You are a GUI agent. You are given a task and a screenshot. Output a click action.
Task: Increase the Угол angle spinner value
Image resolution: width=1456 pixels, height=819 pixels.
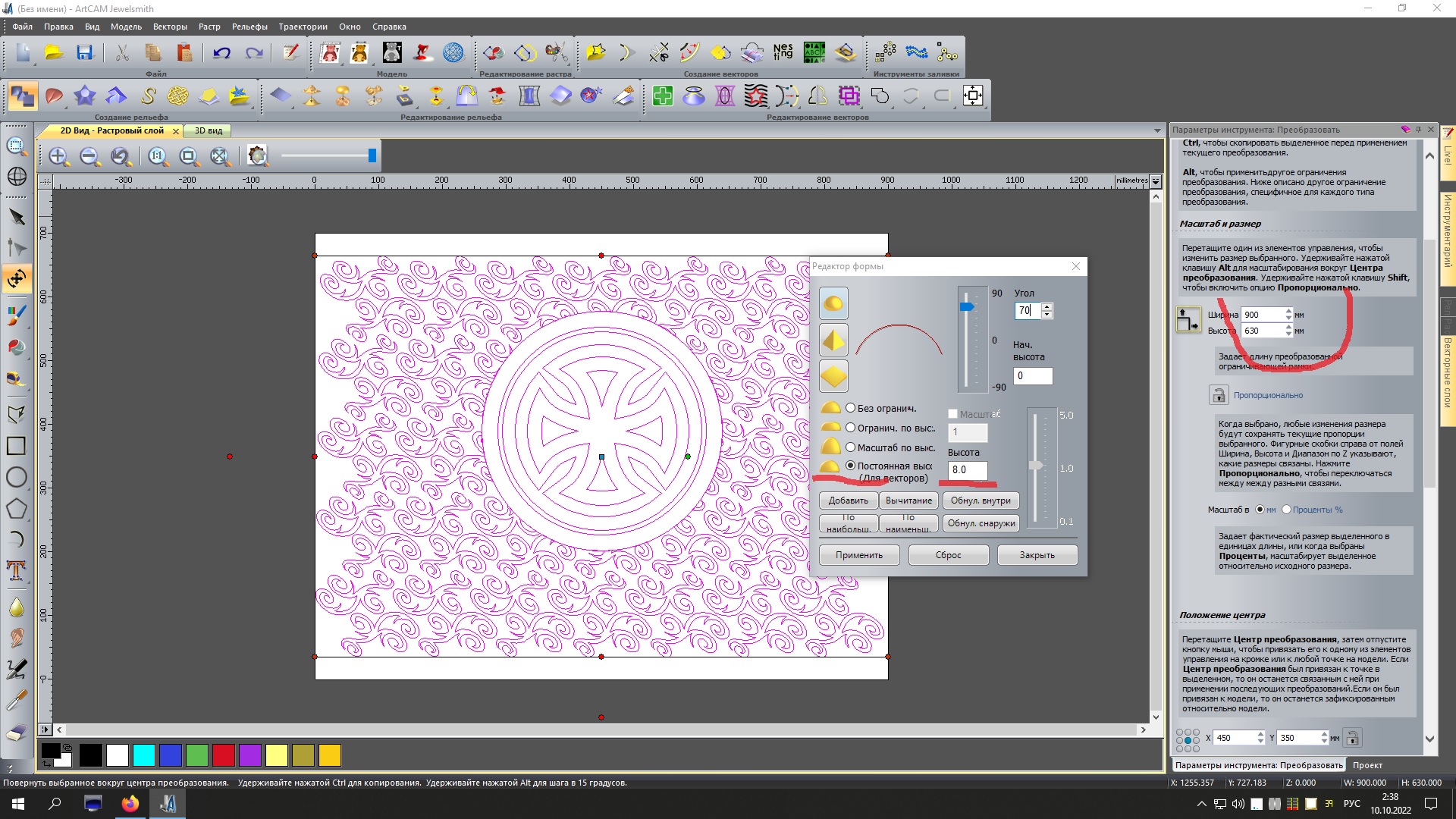pos(1047,306)
